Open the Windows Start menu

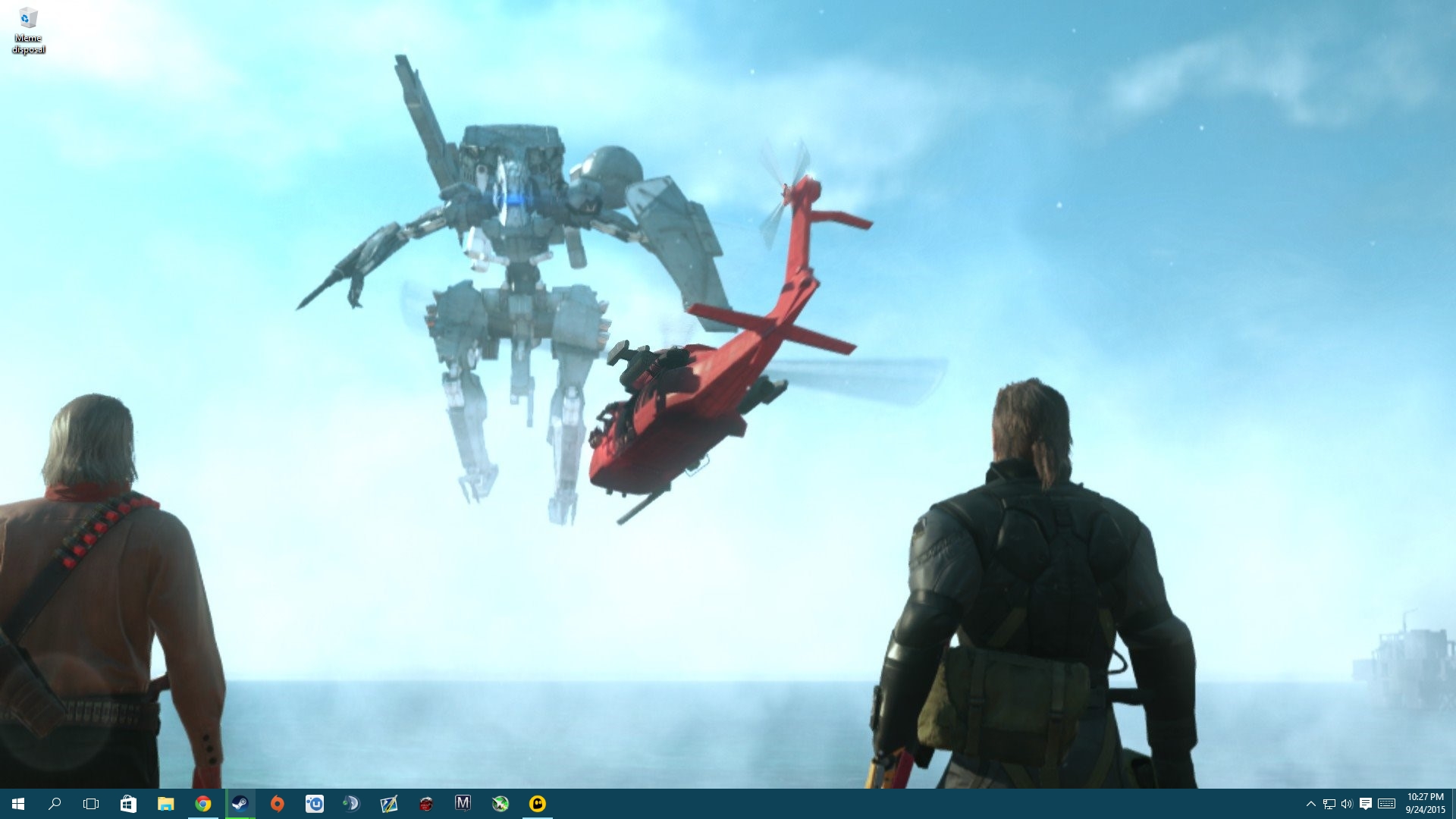18,804
